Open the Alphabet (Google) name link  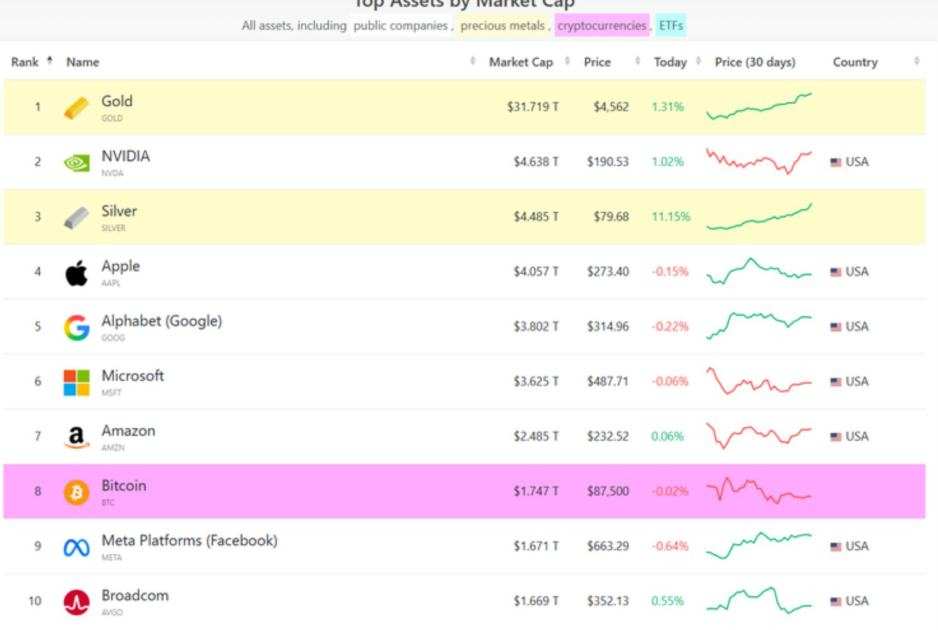coord(162,321)
